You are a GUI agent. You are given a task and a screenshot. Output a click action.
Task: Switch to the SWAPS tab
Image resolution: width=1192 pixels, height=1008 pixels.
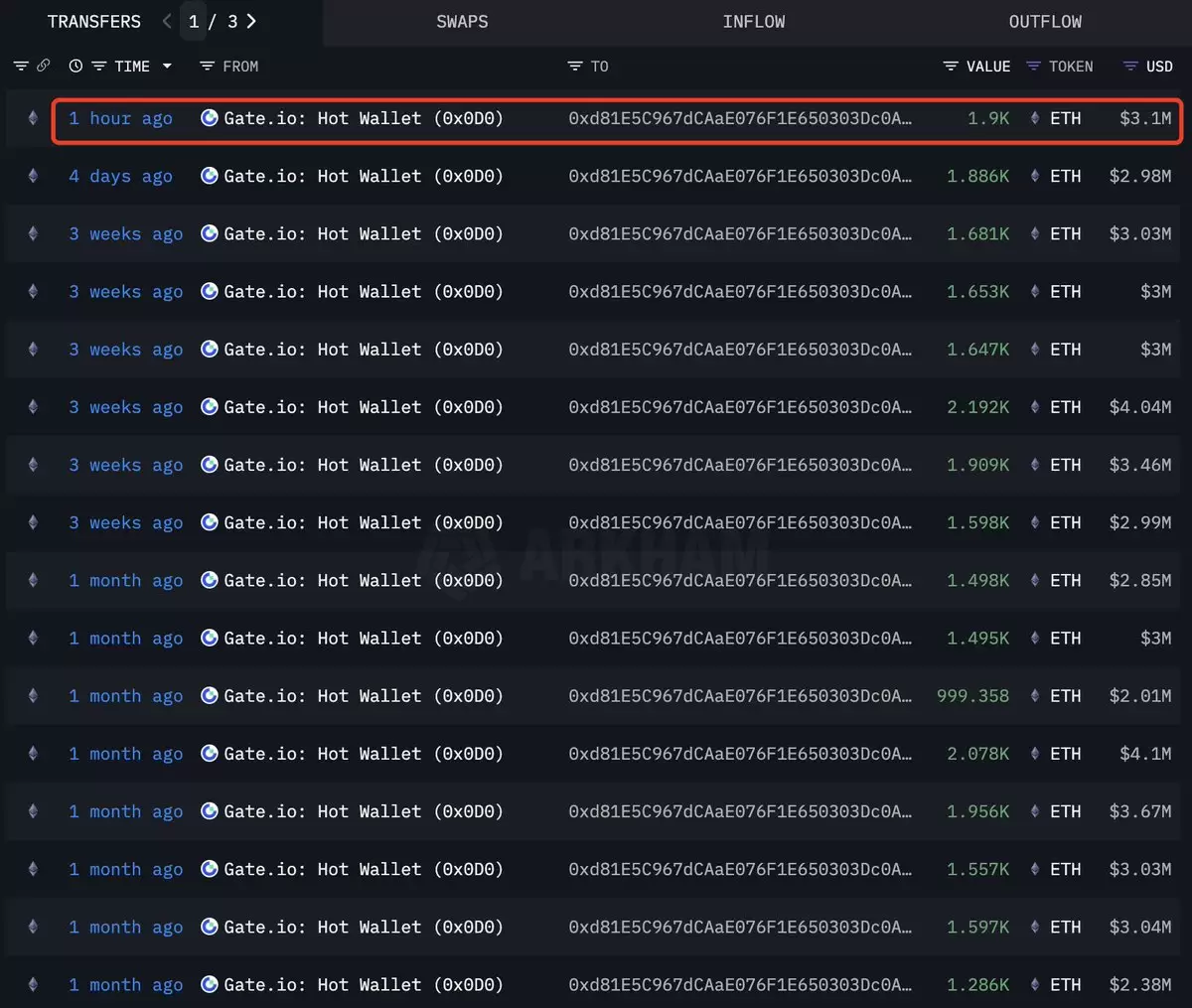(x=462, y=21)
